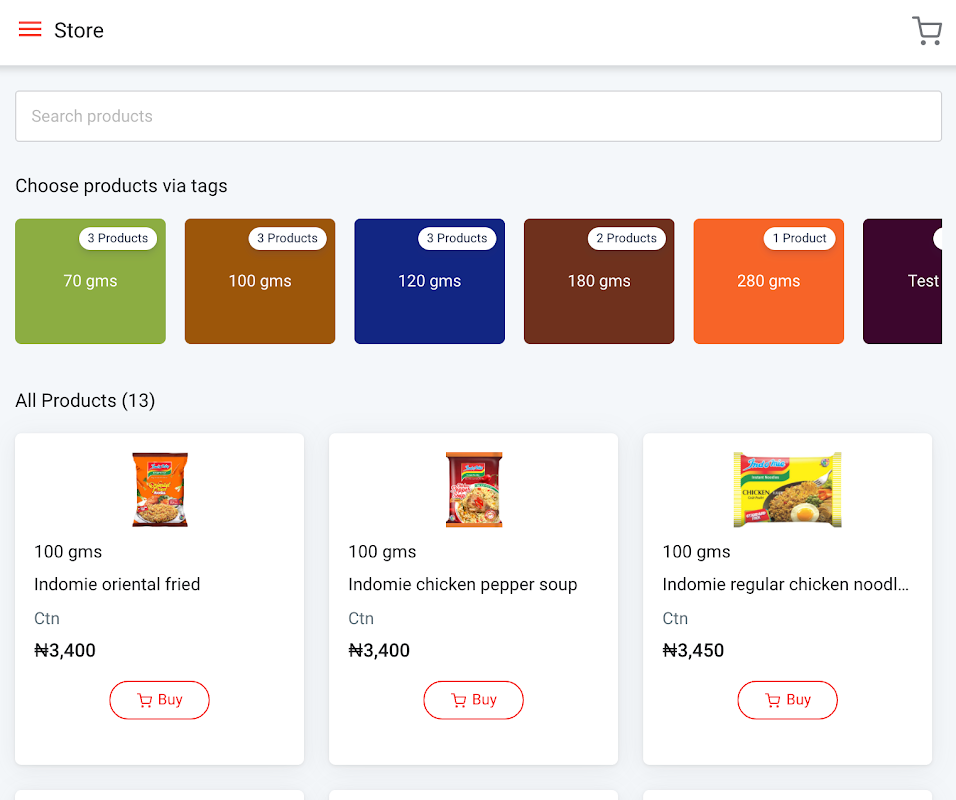Buy Indomie chicken pepper soup
Image resolution: width=956 pixels, height=800 pixels.
(x=473, y=700)
